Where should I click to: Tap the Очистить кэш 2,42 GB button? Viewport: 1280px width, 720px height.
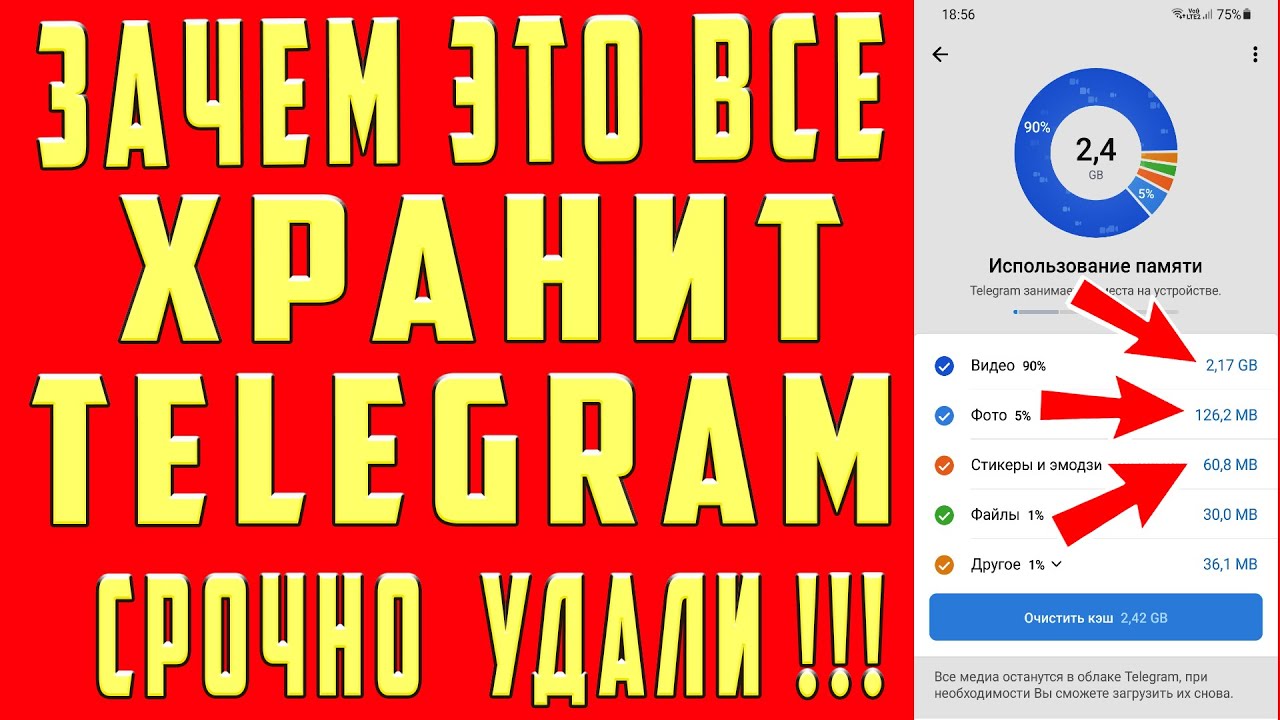[1095, 618]
